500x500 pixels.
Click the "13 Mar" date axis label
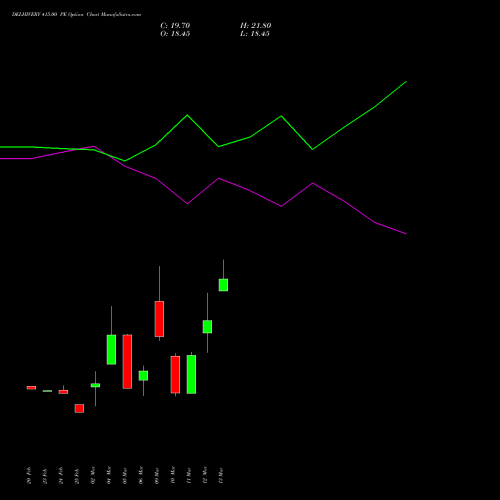pos(221,476)
